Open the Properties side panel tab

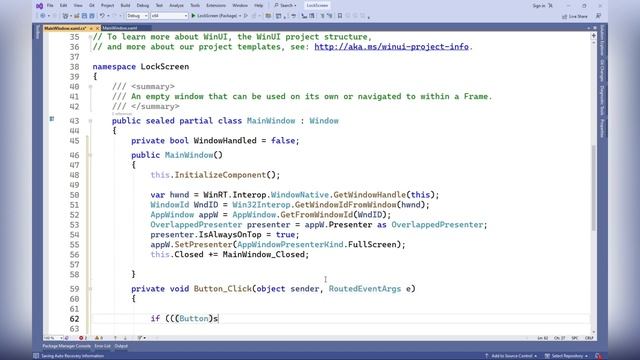[x=602, y=128]
